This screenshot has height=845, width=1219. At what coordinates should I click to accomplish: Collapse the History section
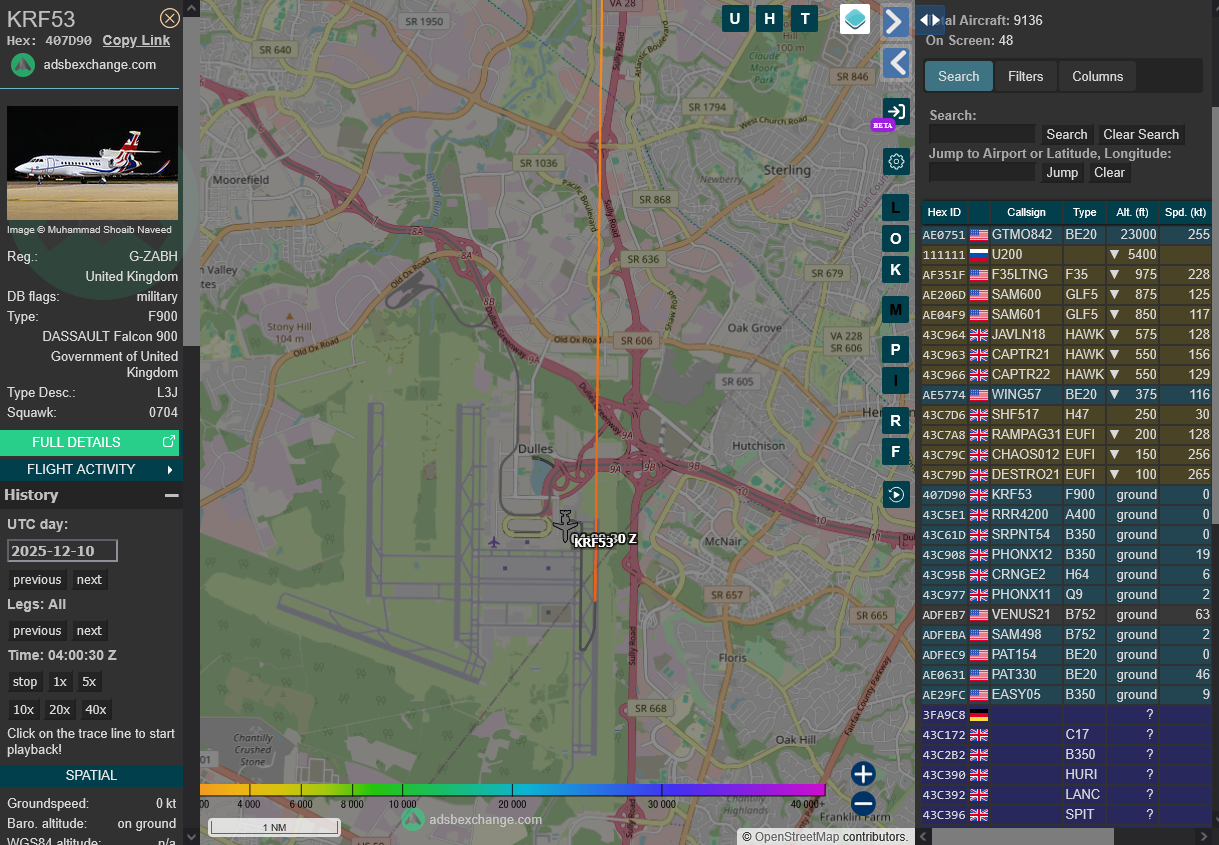(x=172, y=495)
